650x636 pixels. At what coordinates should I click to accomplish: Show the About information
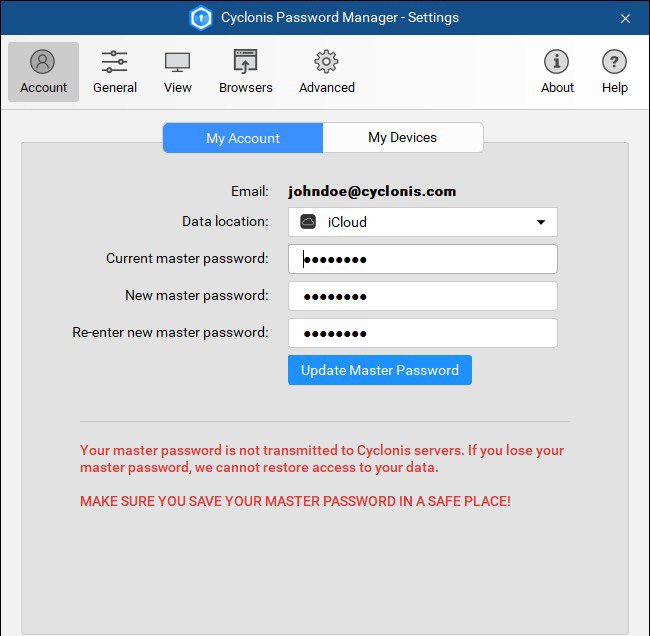pos(557,72)
